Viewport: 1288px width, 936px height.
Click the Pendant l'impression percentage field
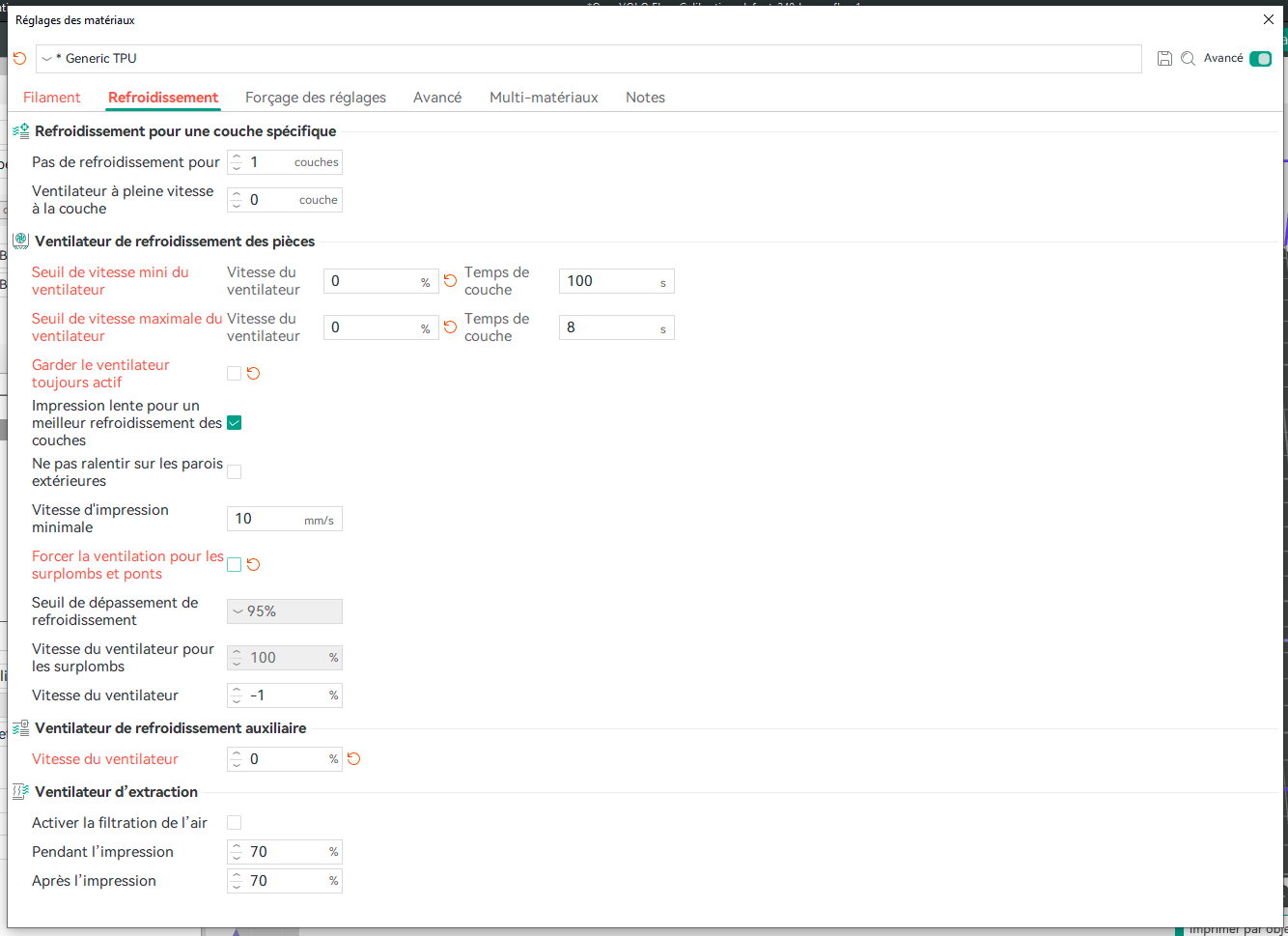click(285, 852)
